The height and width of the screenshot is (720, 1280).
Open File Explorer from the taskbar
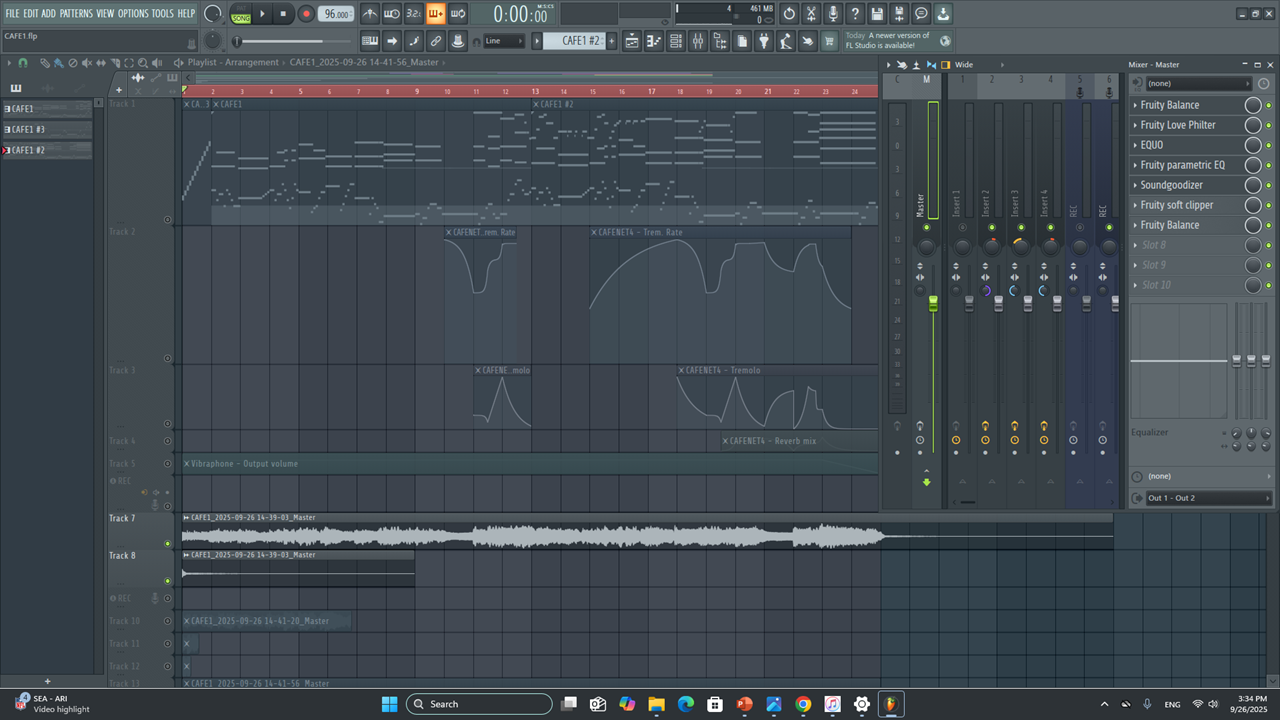coord(657,704)
